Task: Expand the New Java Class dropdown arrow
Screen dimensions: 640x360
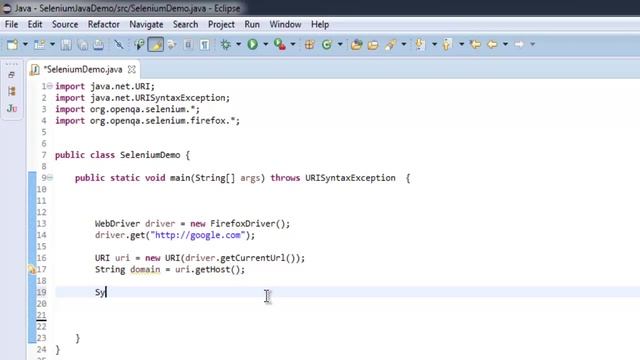Action: (x=340, y=44)
